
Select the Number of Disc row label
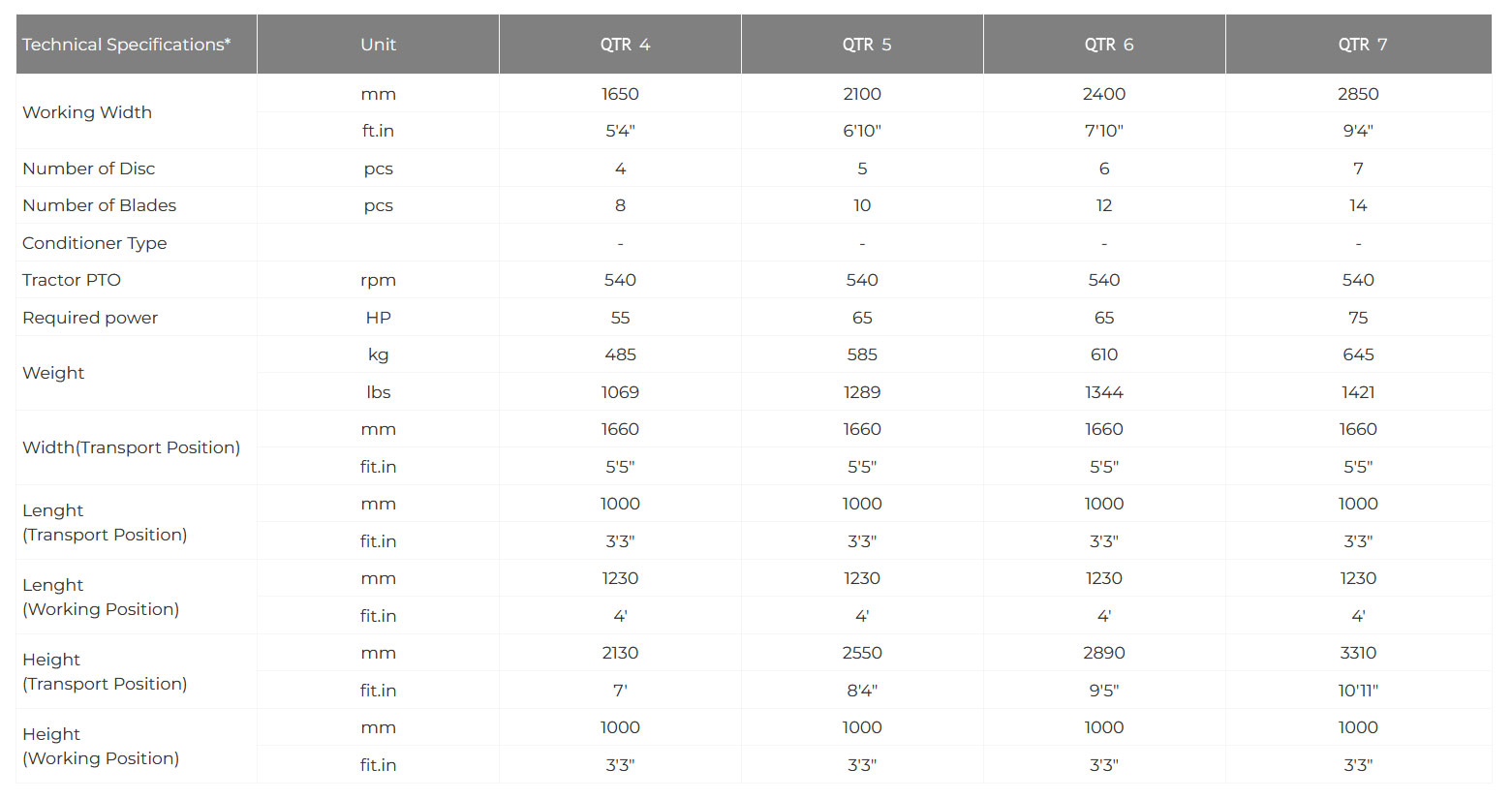88,169
